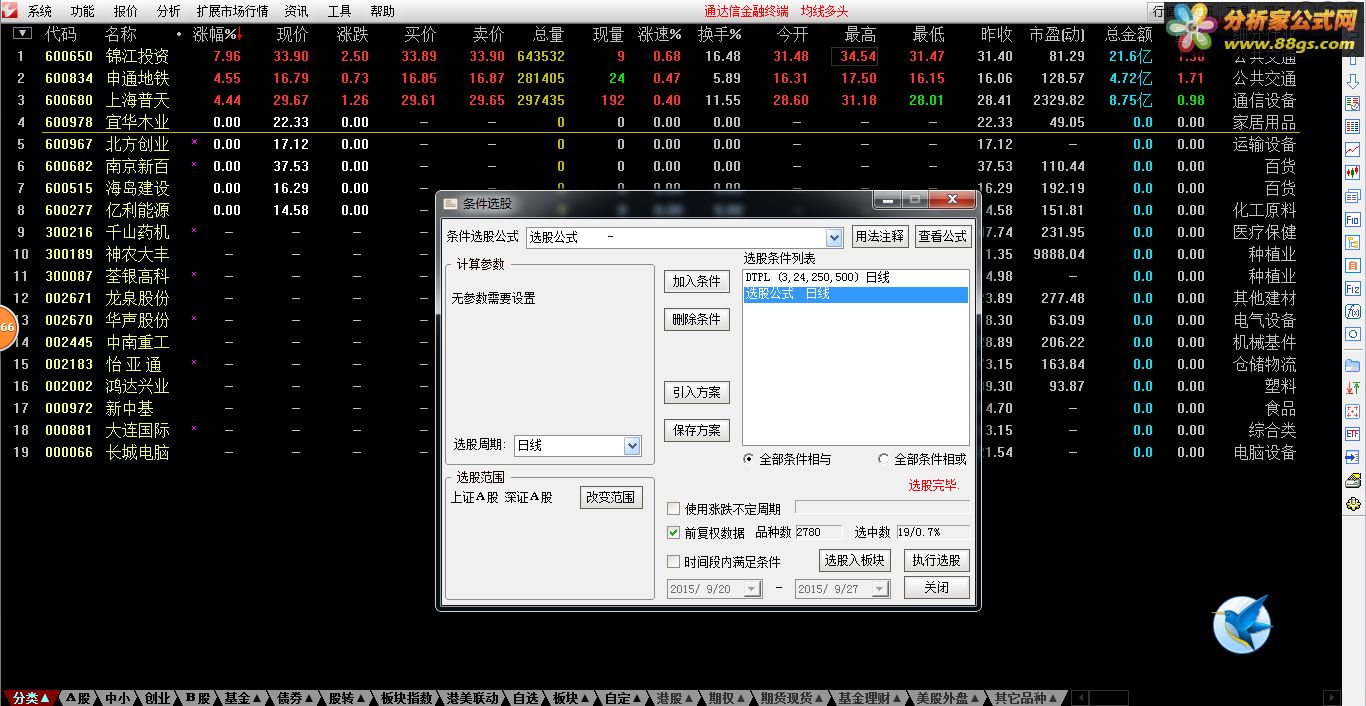
Task: Open the 分析 menu
Action: pos(169,11)
